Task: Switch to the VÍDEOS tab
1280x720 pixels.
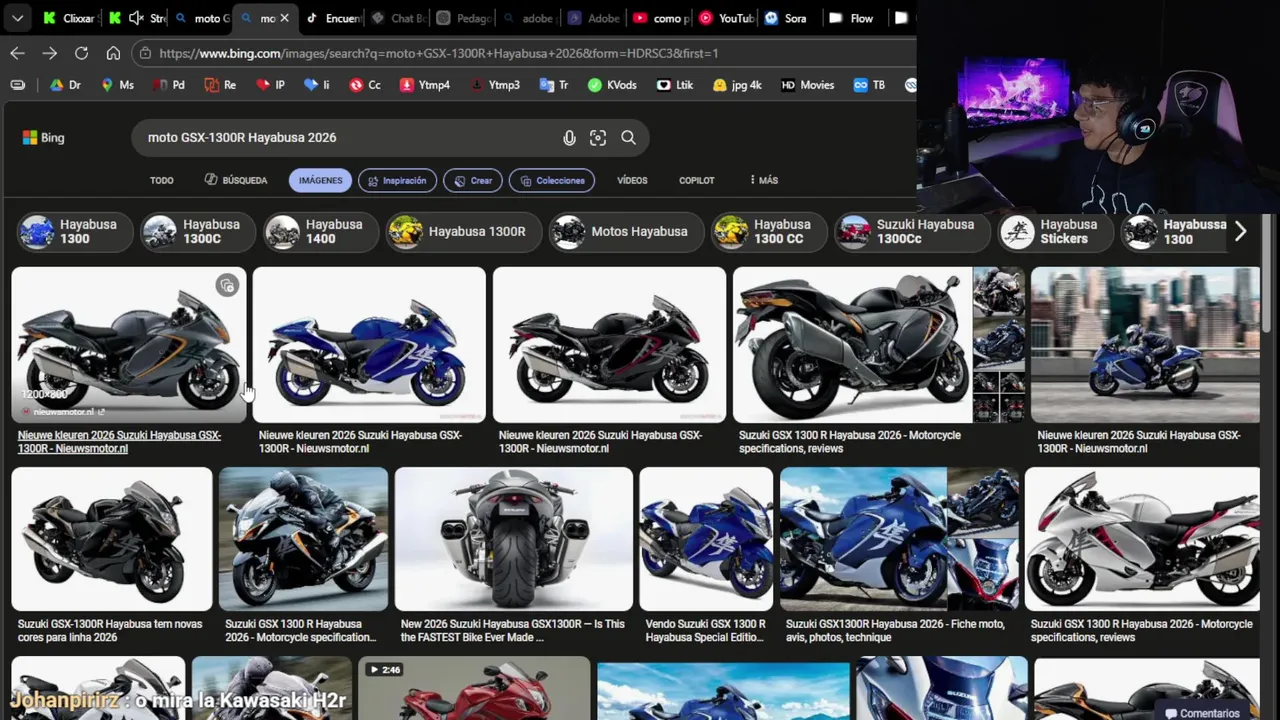Action: click(632, 180)
